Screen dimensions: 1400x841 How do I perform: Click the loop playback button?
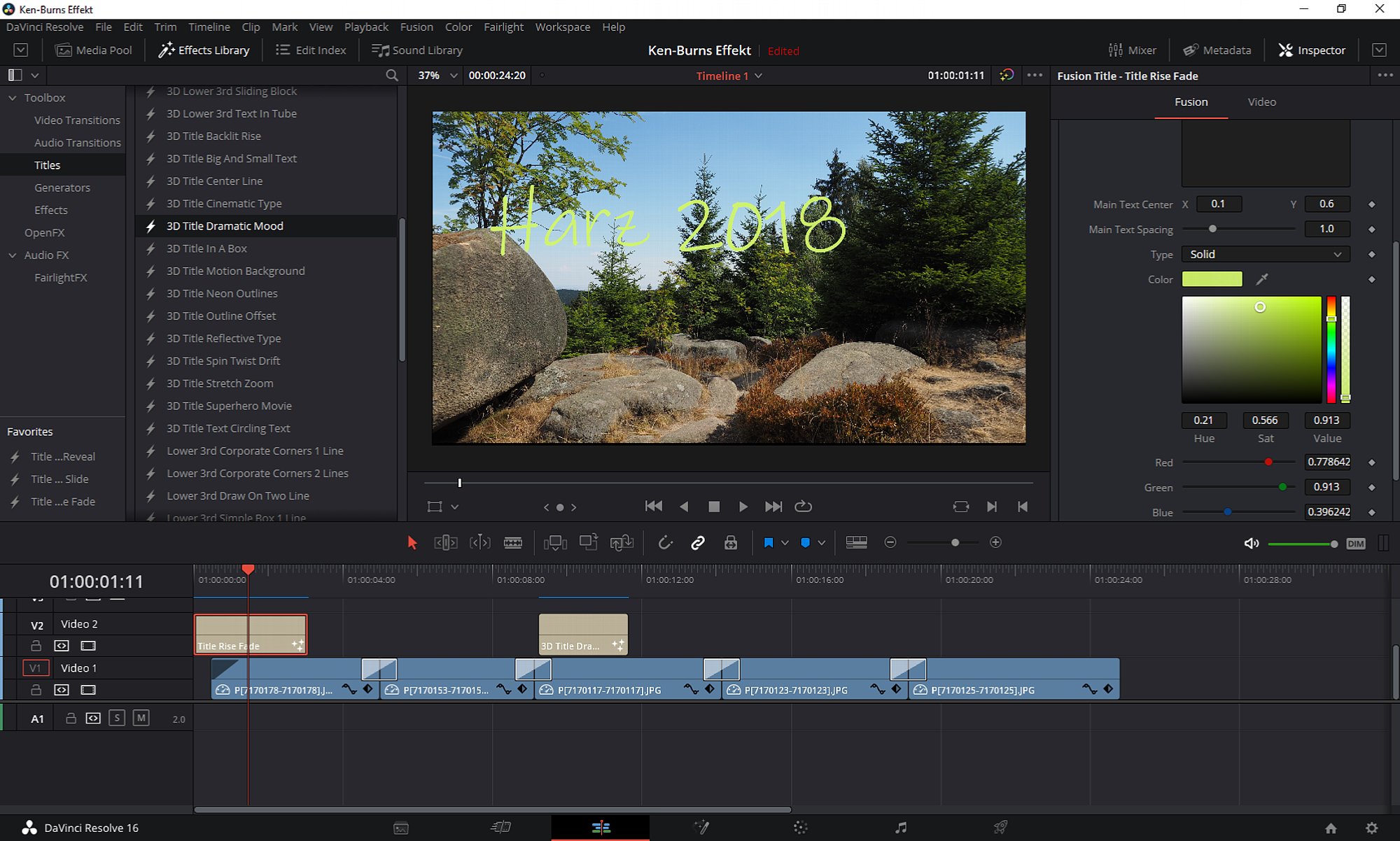coord(803,507)
